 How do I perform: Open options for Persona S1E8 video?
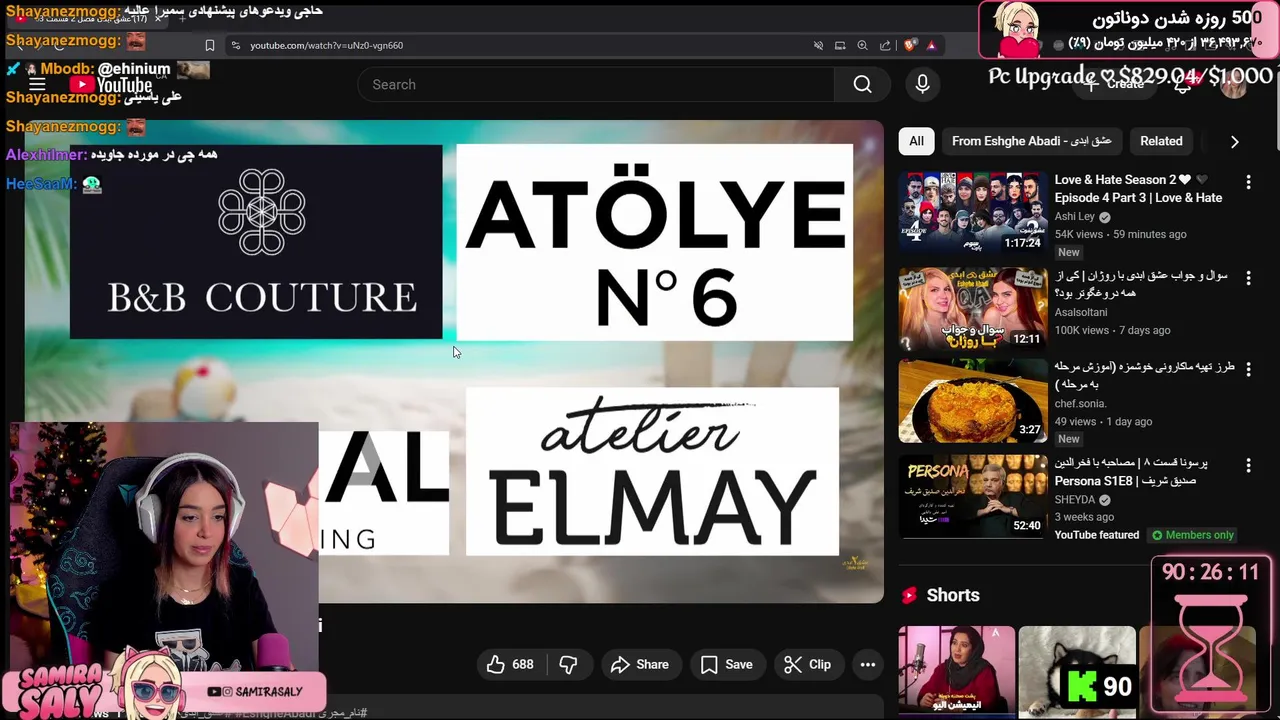1248,465
